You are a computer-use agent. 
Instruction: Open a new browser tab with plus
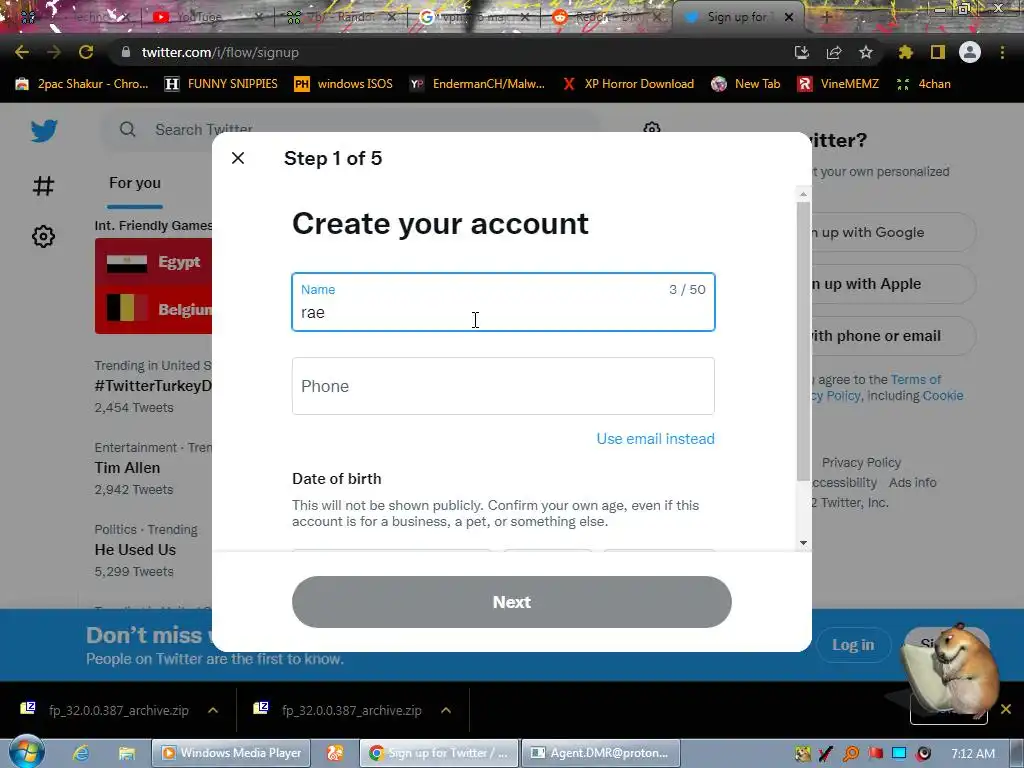(826, 17)
